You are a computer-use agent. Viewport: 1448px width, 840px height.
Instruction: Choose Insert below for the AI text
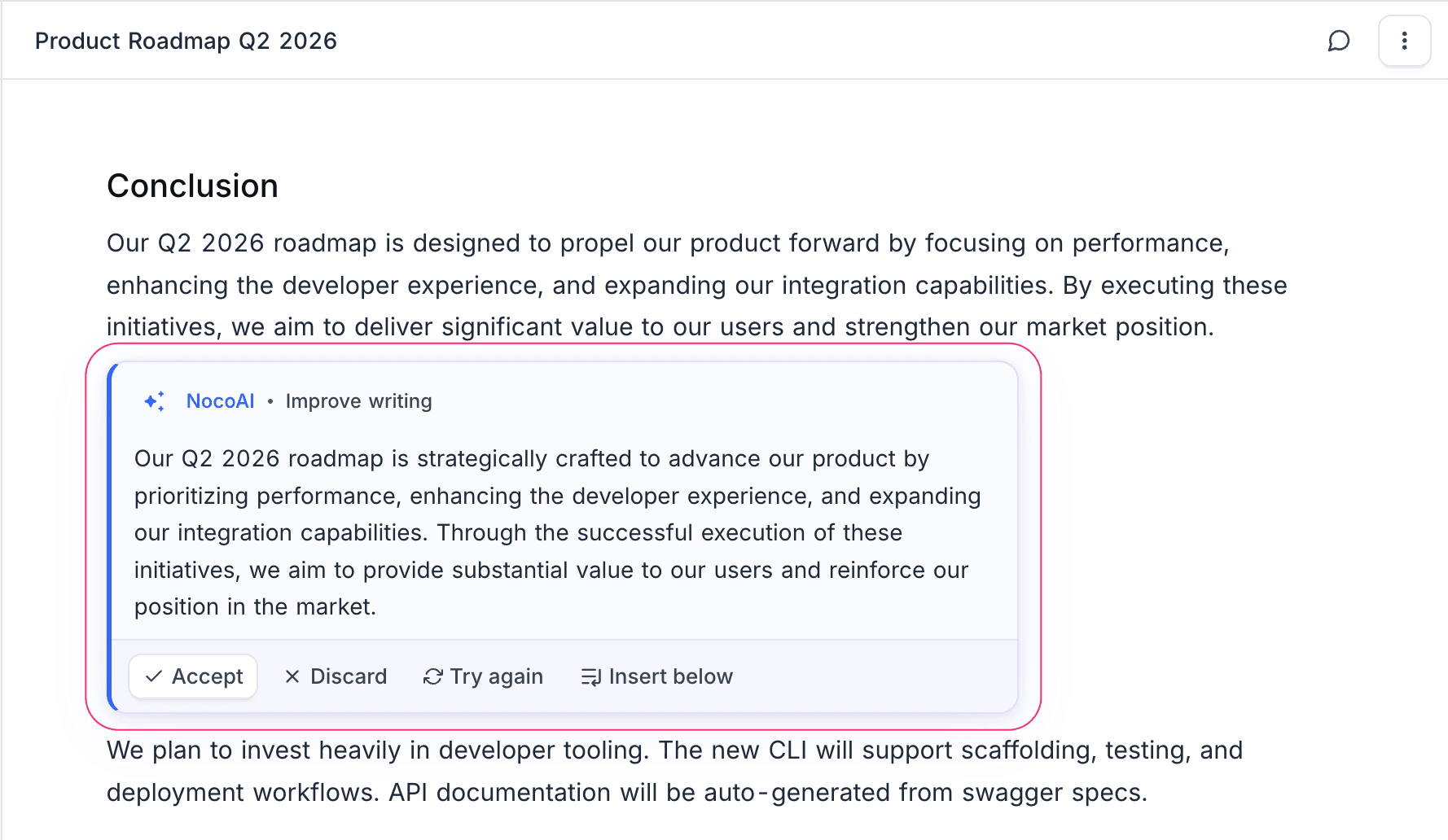[x=657, y=676]
